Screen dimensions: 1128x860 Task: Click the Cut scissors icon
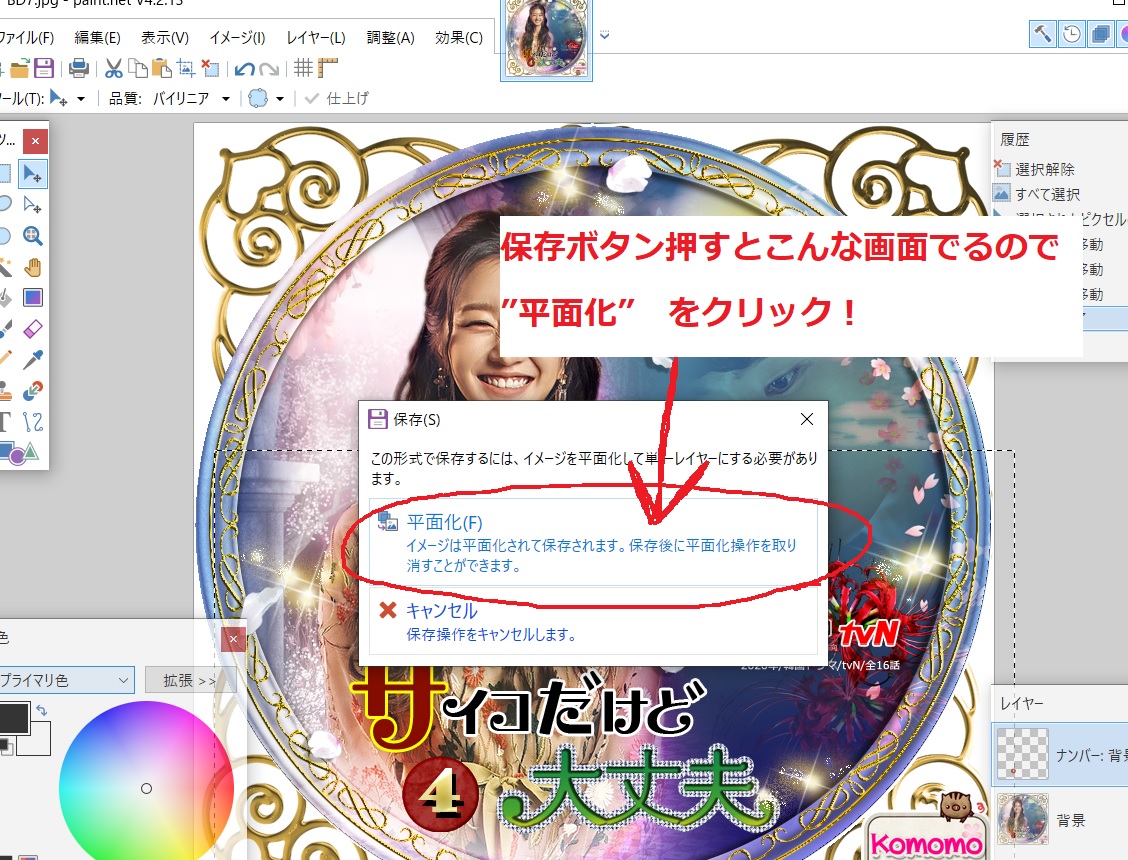[x=114, y=68]
